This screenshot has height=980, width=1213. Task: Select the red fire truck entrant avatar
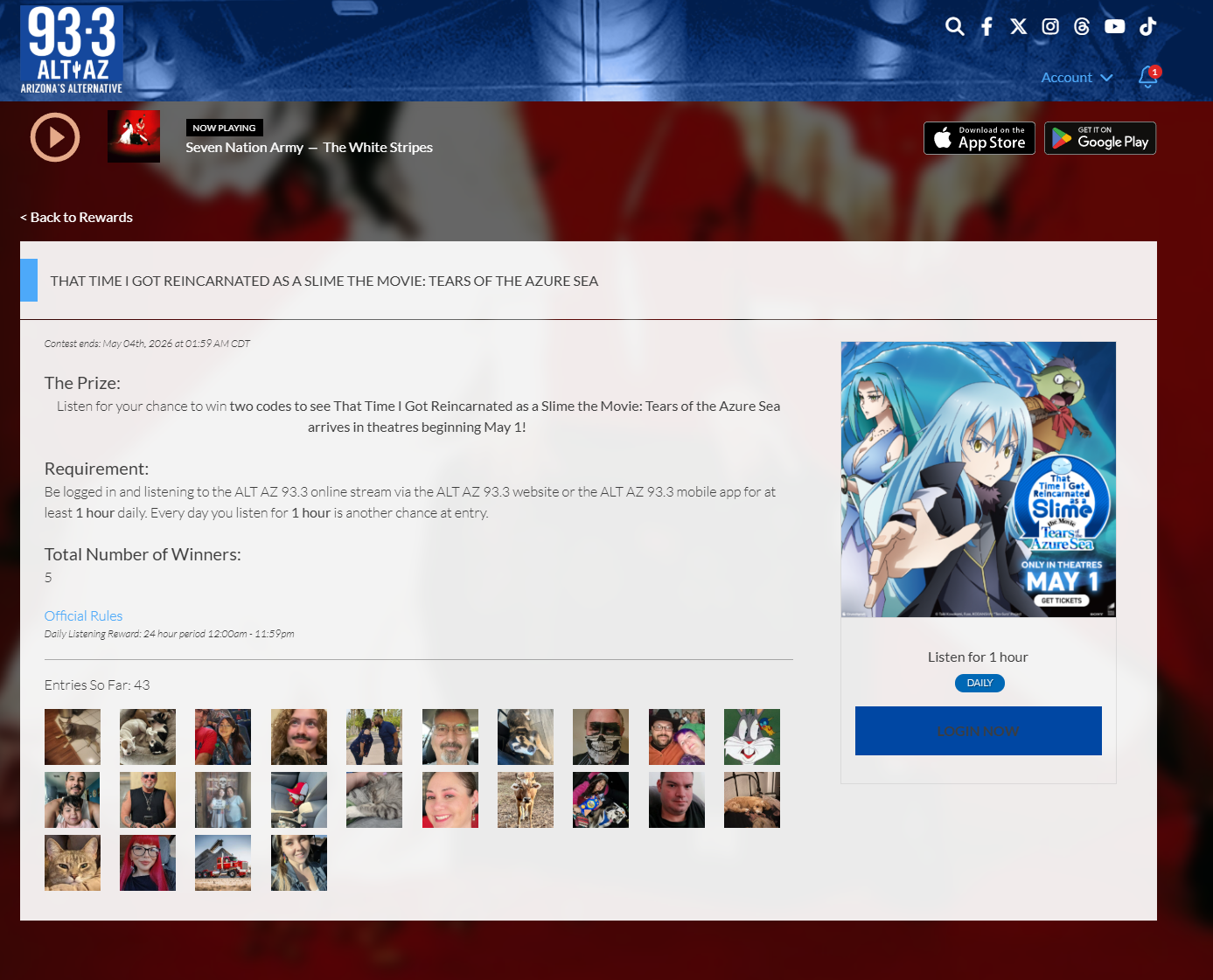click(223, 863)
